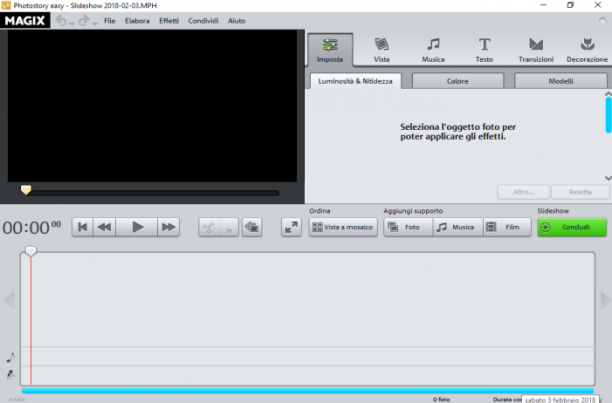Select the Luminosità & Nitidezza tab
The image size is (612, 403).
[355, 81]
